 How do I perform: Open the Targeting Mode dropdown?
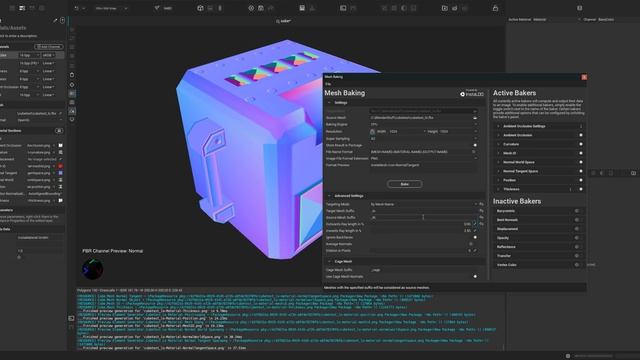(x=424, y=204)
